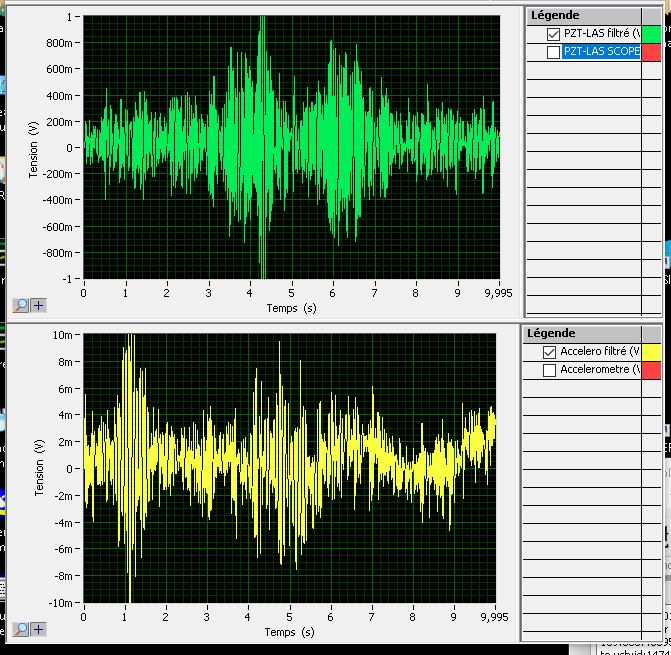Click the crosshair cursor tool under the green graph
Screen dimensions: 671x655
coord(38,306)
